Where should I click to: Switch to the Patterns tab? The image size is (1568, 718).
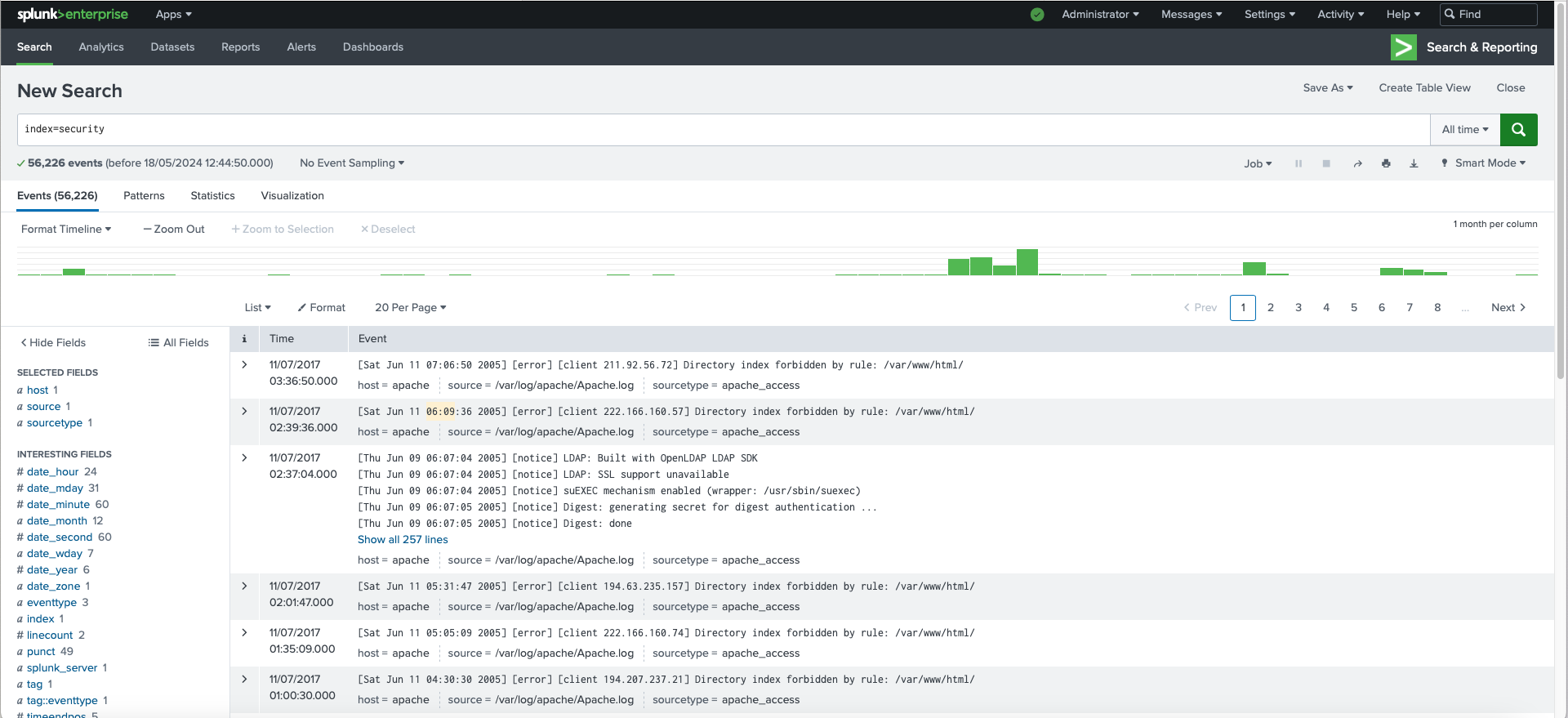pos(144,195)
